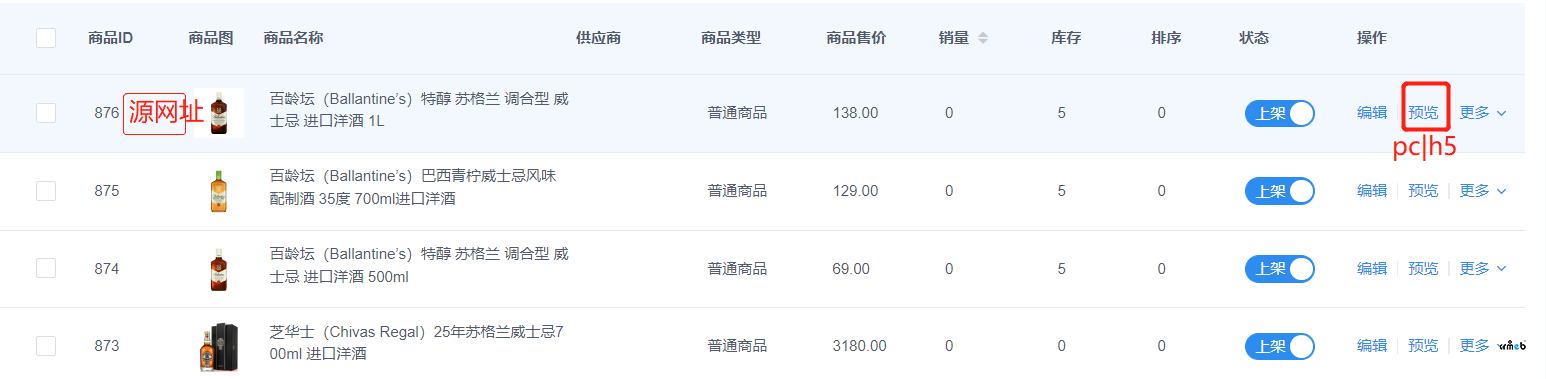Open Chivas Regal thumbnail for item 873
Image resolution: width=1546 pixels, height=379 pixels.
218,347
